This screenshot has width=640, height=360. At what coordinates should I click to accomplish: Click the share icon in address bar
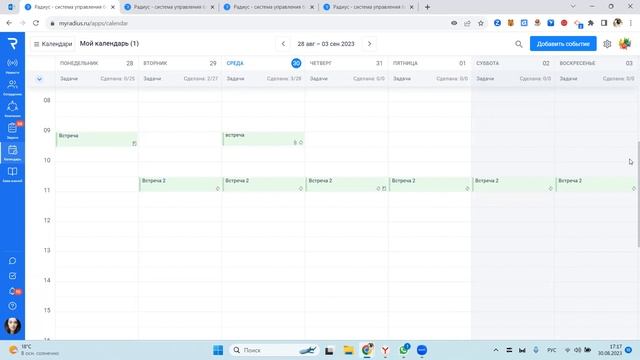point(467,23)
